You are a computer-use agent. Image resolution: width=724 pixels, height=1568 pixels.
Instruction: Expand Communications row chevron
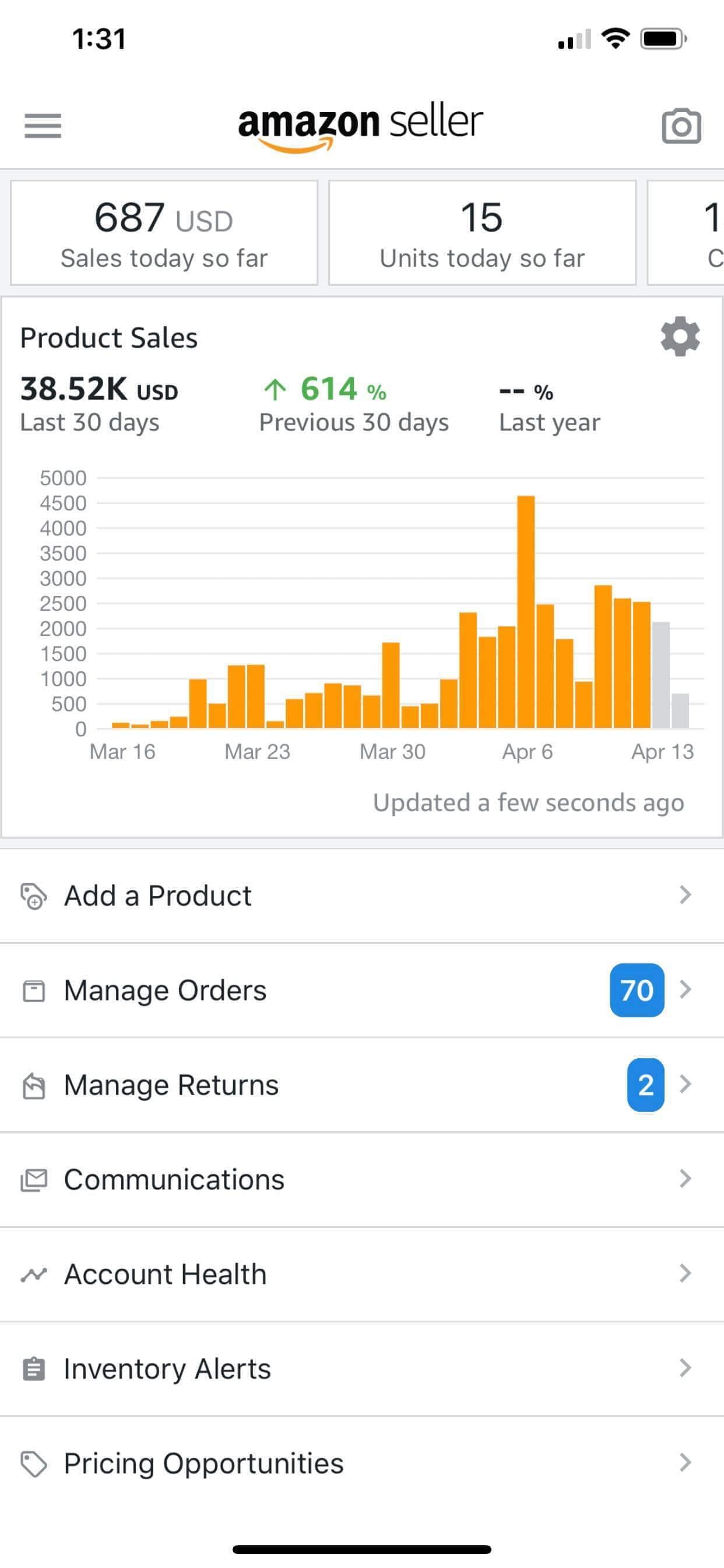click(685, 1179)
